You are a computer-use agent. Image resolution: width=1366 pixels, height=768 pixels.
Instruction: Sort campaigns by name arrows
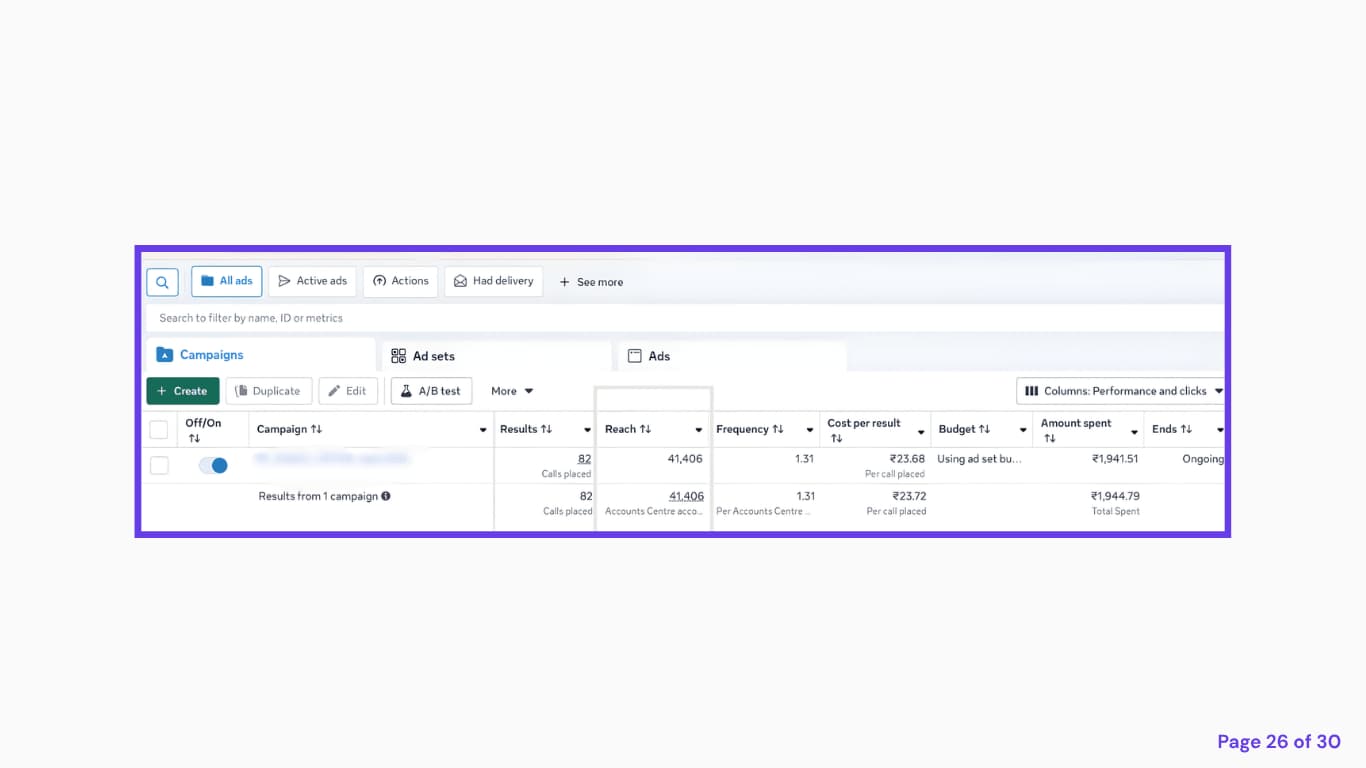(316, 429)
